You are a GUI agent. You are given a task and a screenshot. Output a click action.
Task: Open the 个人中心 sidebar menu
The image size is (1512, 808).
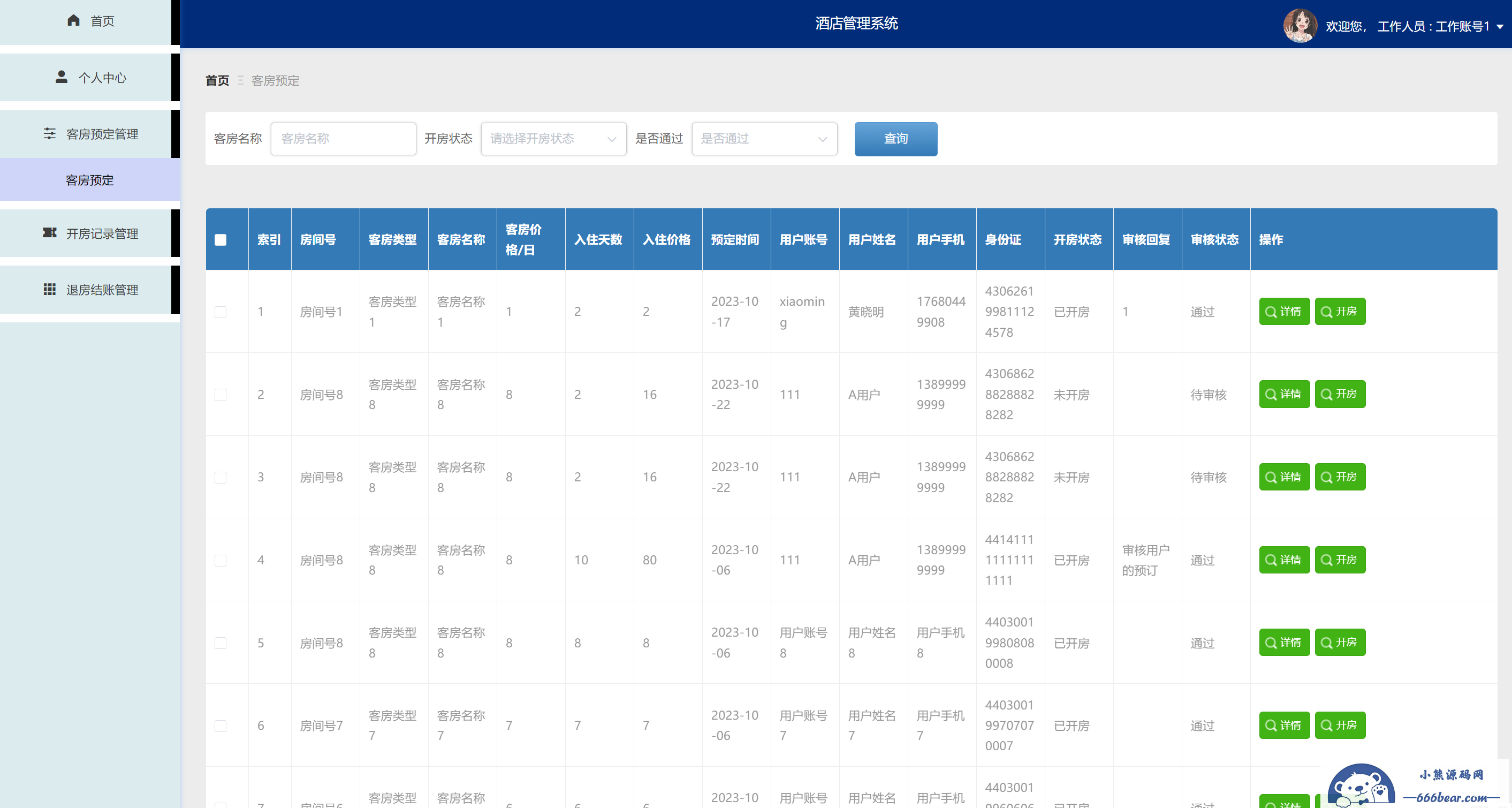point(90,78)
